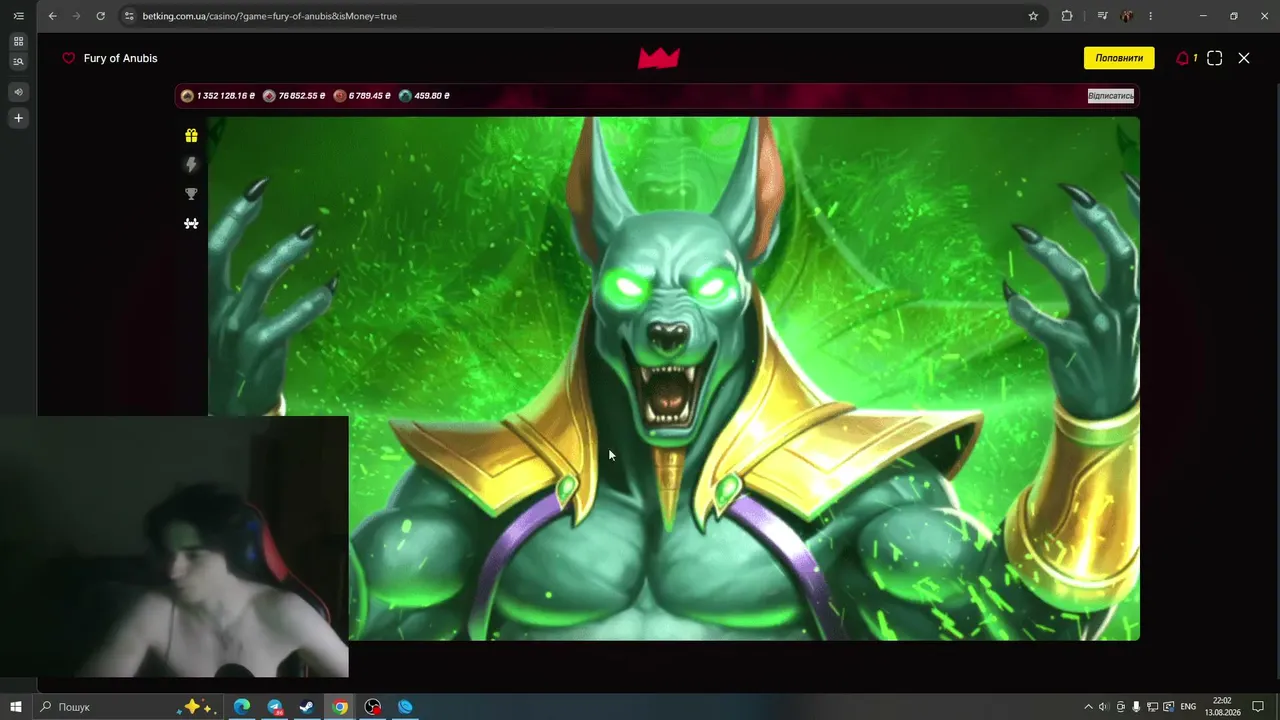Reload the betking page
1280x720 pixels.
[x=101, y=16]
